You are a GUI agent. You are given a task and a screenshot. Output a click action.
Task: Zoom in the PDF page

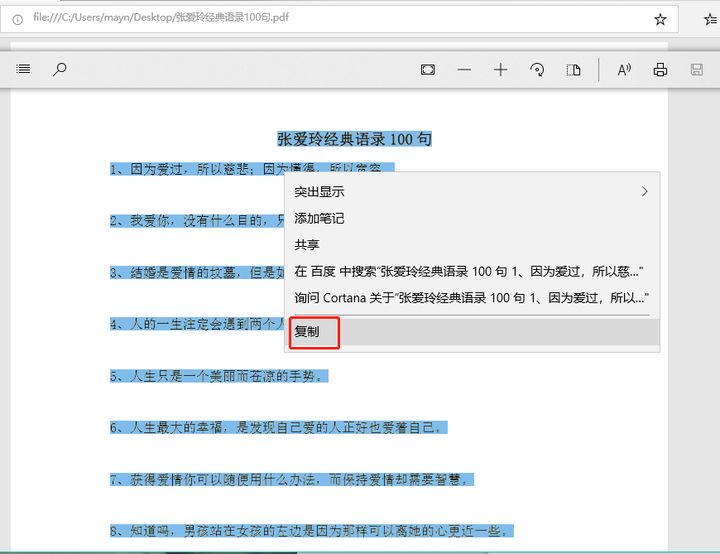[501, 70]
